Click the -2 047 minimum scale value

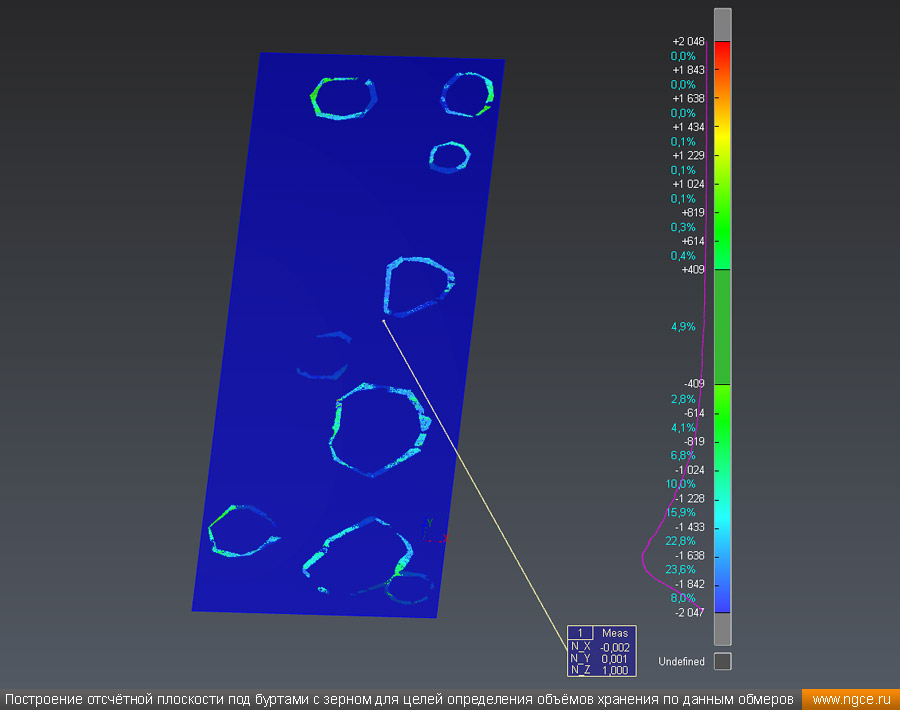[688, 612]
